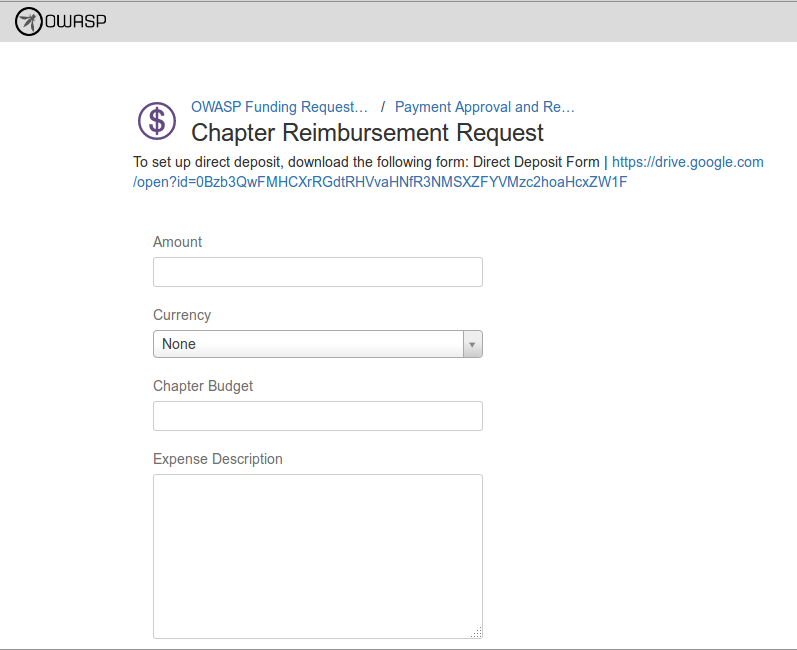Select the Chapter Budget label
Viewport: 797px width, 650px height.
203,386
